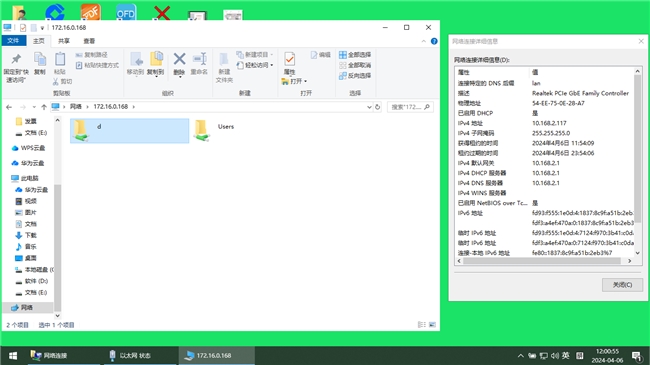Screen dimensions: 650x365
Task: Click the Pin to Quick access icon
Action: (x=16, y=59)
